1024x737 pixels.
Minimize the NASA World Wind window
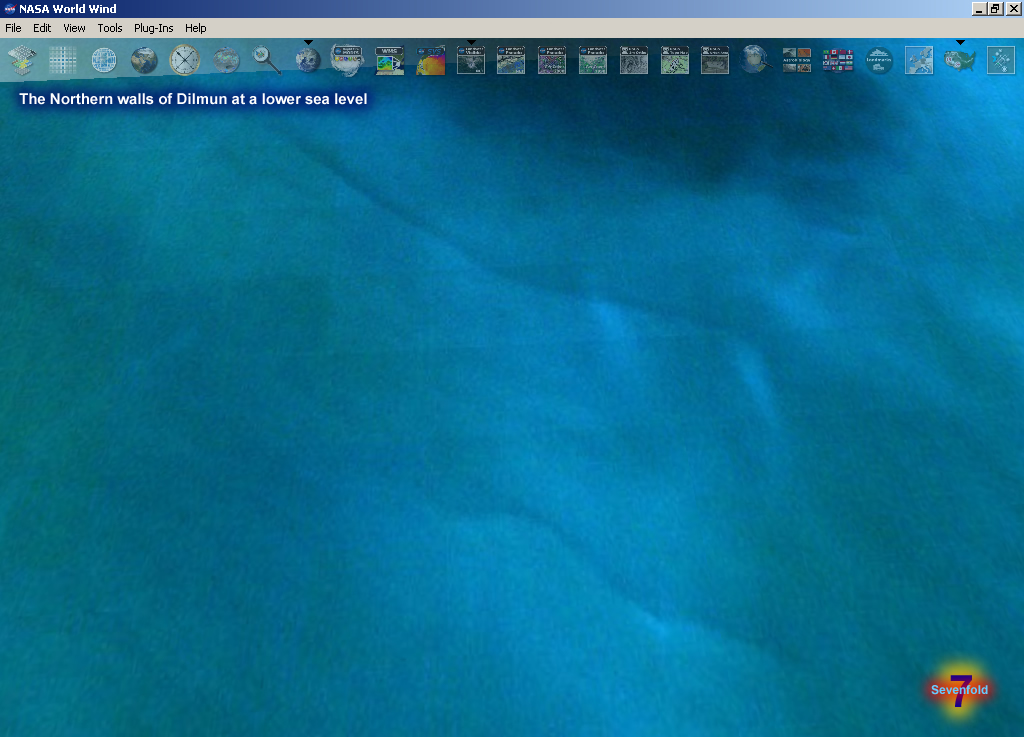pyautogui.click(x=978, y=8)
